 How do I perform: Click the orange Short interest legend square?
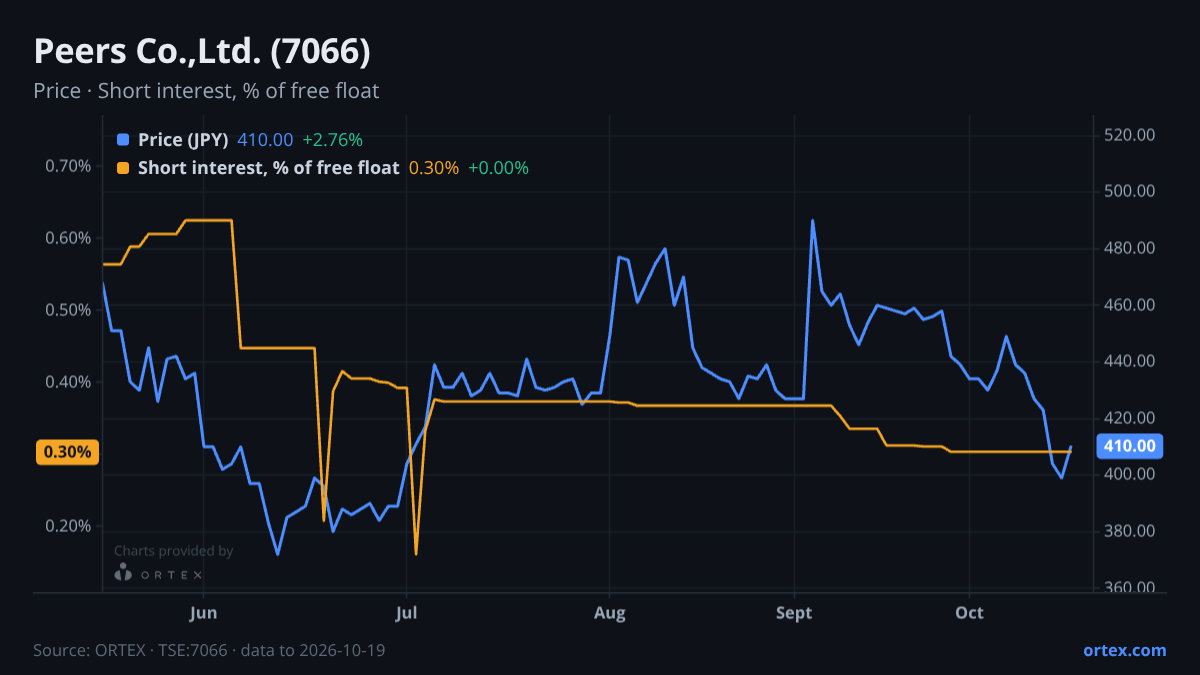(123, 168)
